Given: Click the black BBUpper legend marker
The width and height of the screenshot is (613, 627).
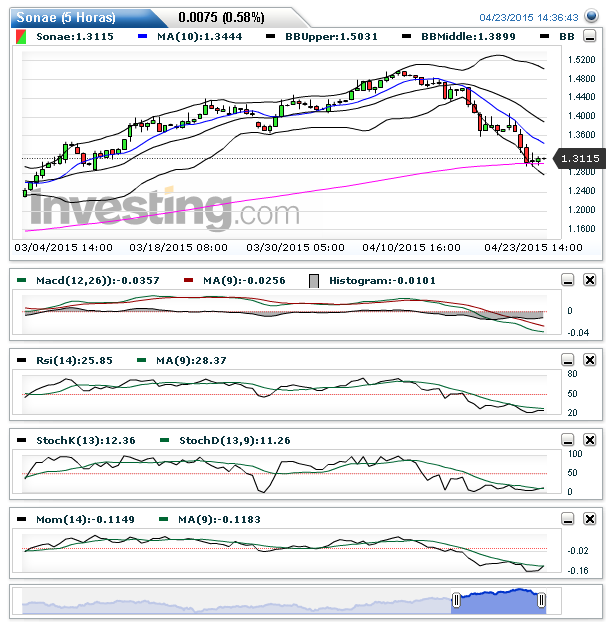Looking at the screenshot, I should click(271, 36).
